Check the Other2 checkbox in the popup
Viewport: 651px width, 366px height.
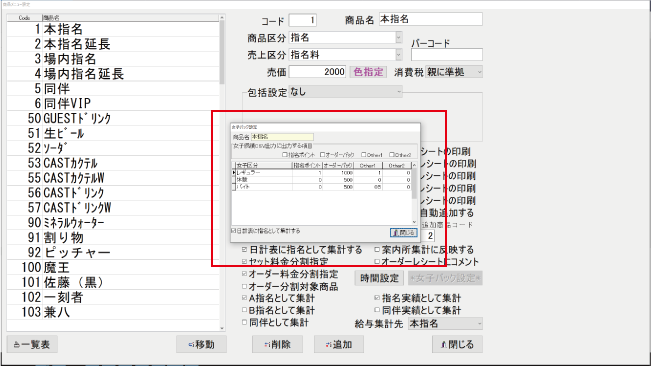pos(392,155)
